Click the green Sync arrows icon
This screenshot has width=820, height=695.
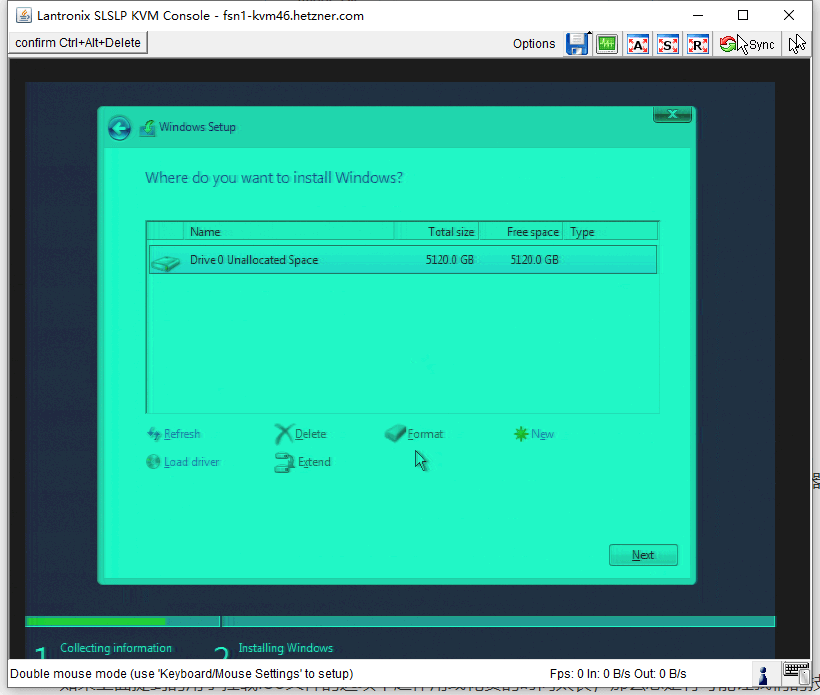point(730,43)
